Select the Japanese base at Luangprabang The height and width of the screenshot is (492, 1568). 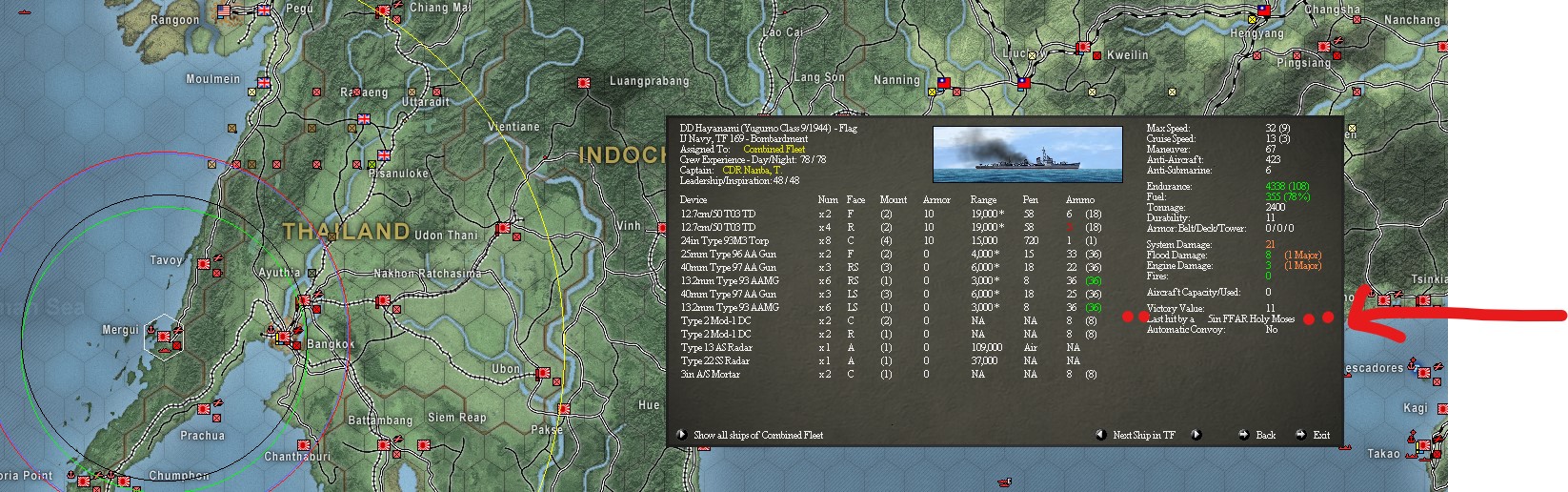tap(585, 83)
